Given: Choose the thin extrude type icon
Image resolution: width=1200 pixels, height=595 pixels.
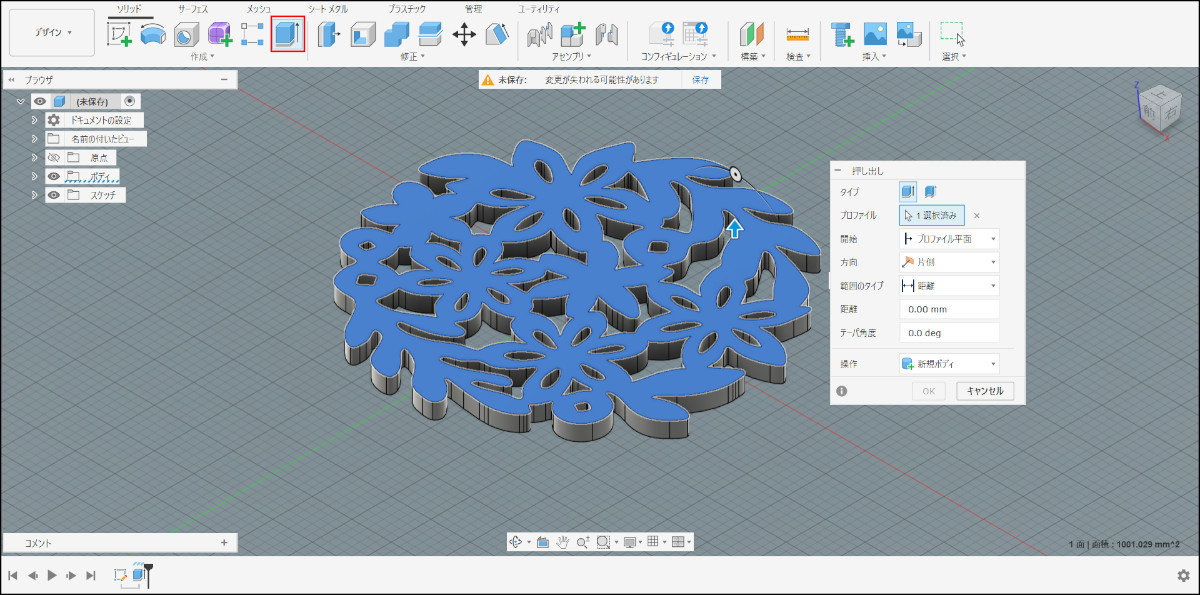Looking at the screenshot, I should point(930,191).
